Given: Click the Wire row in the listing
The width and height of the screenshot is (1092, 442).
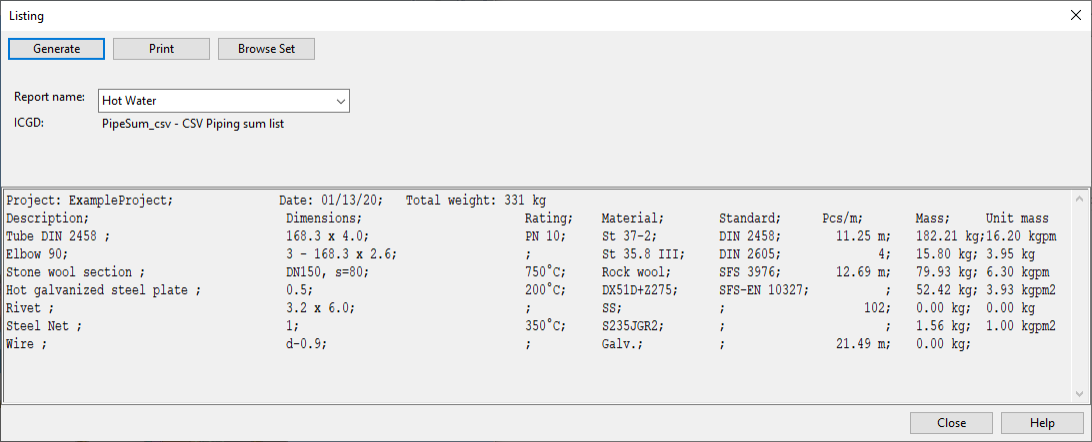Looking at the screenshot, I should [x=27, y=344].
